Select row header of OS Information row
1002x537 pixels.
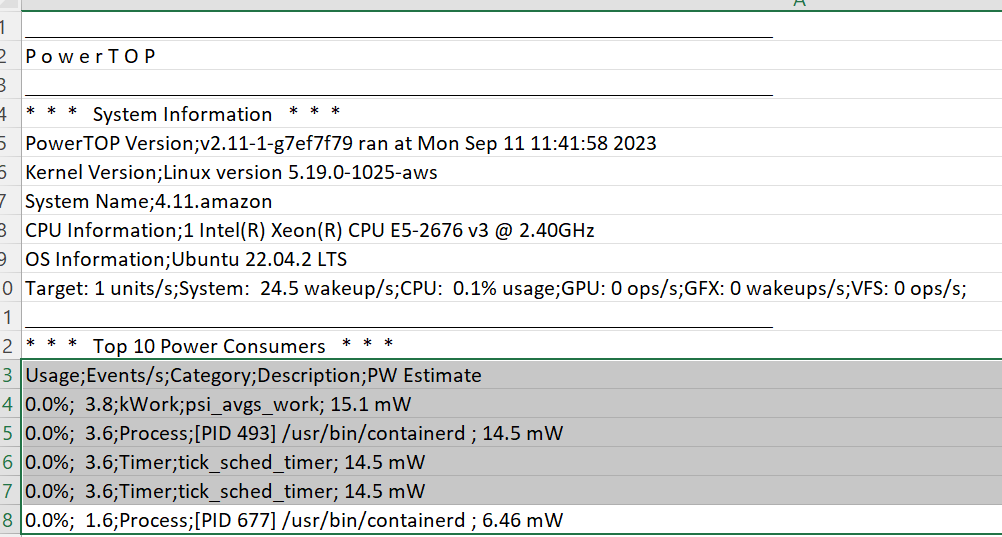[8, 259]
